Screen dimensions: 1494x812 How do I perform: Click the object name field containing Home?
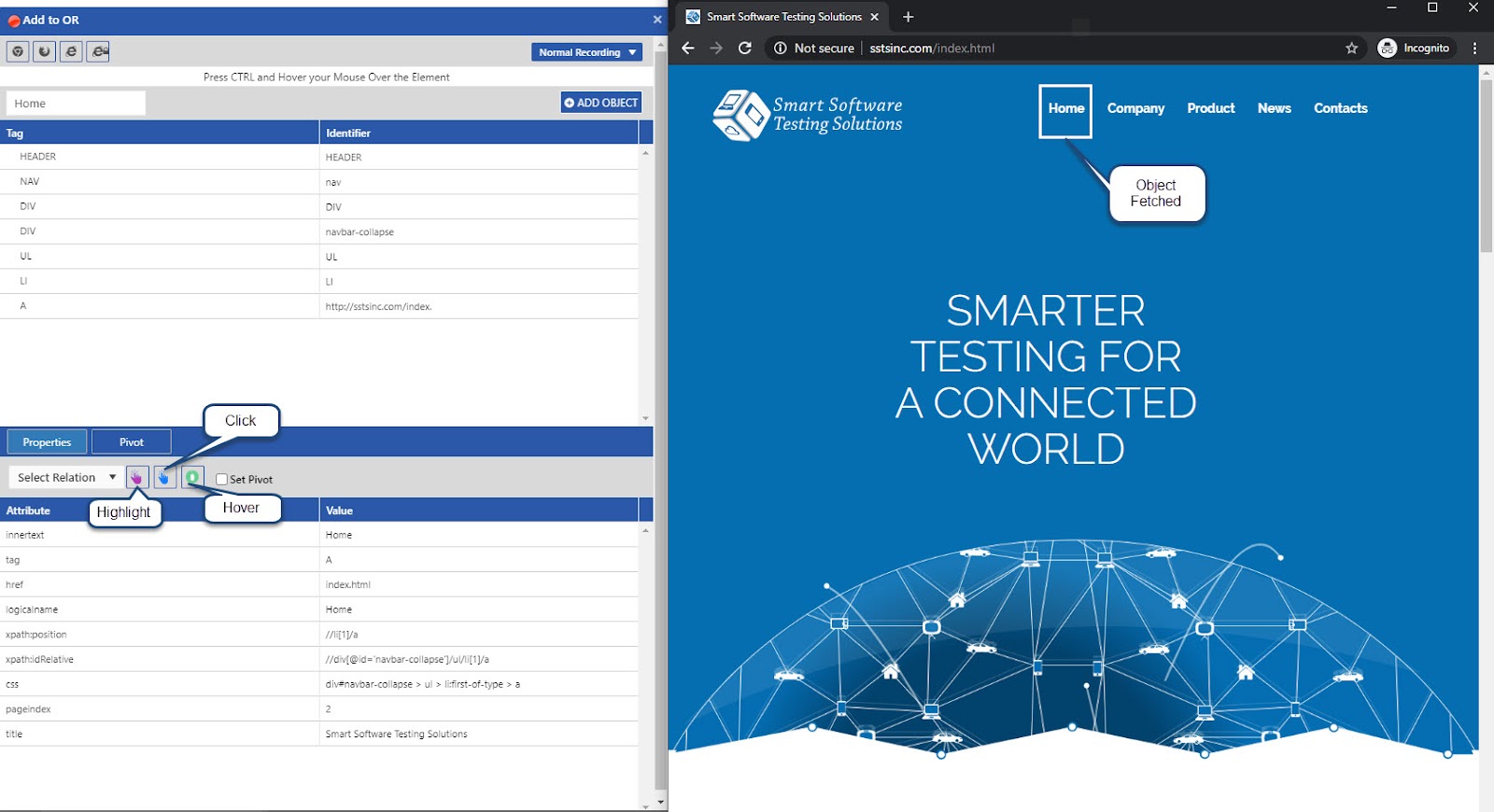76,103
